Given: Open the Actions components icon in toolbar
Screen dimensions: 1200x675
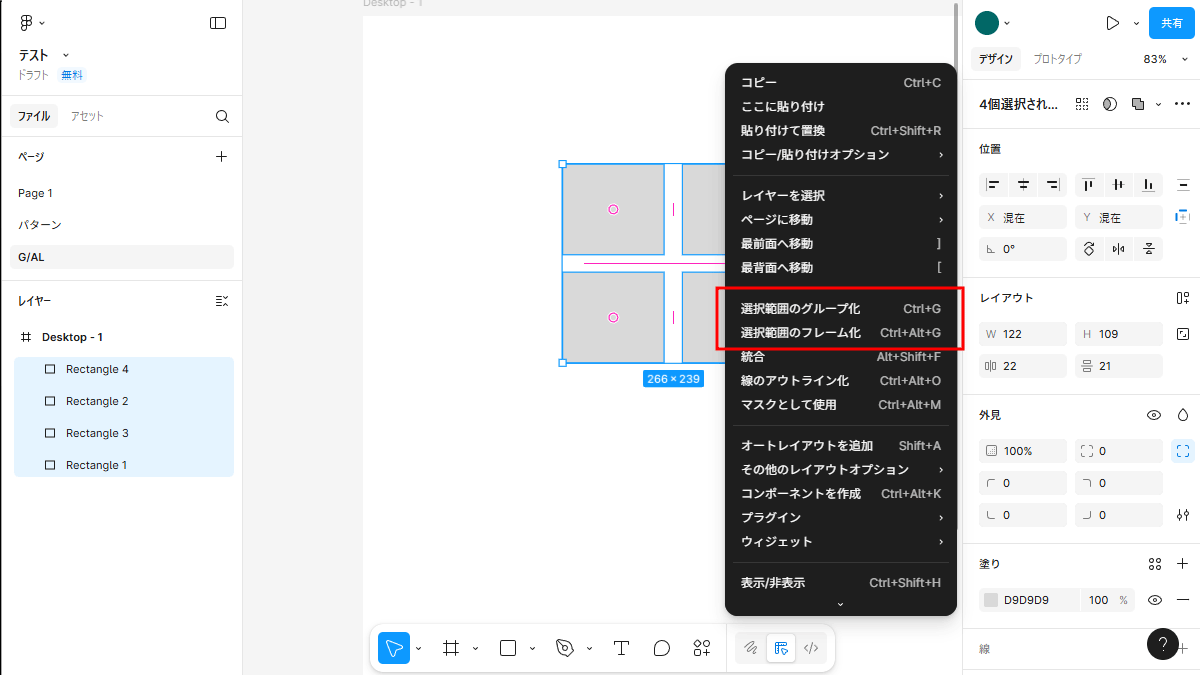Looking at the screenshot, I should click(702, 648).
